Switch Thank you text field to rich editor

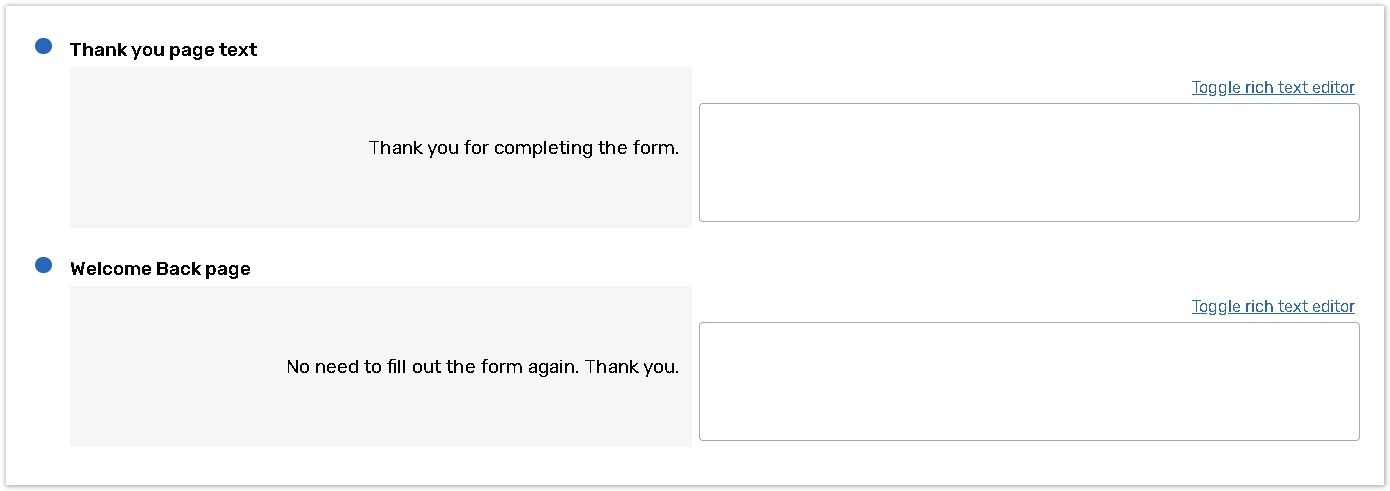click(1272, 88)
